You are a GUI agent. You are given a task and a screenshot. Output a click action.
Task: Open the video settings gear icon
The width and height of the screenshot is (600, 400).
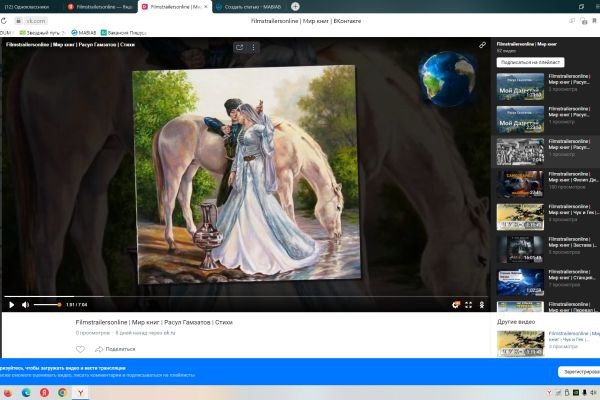455,305
